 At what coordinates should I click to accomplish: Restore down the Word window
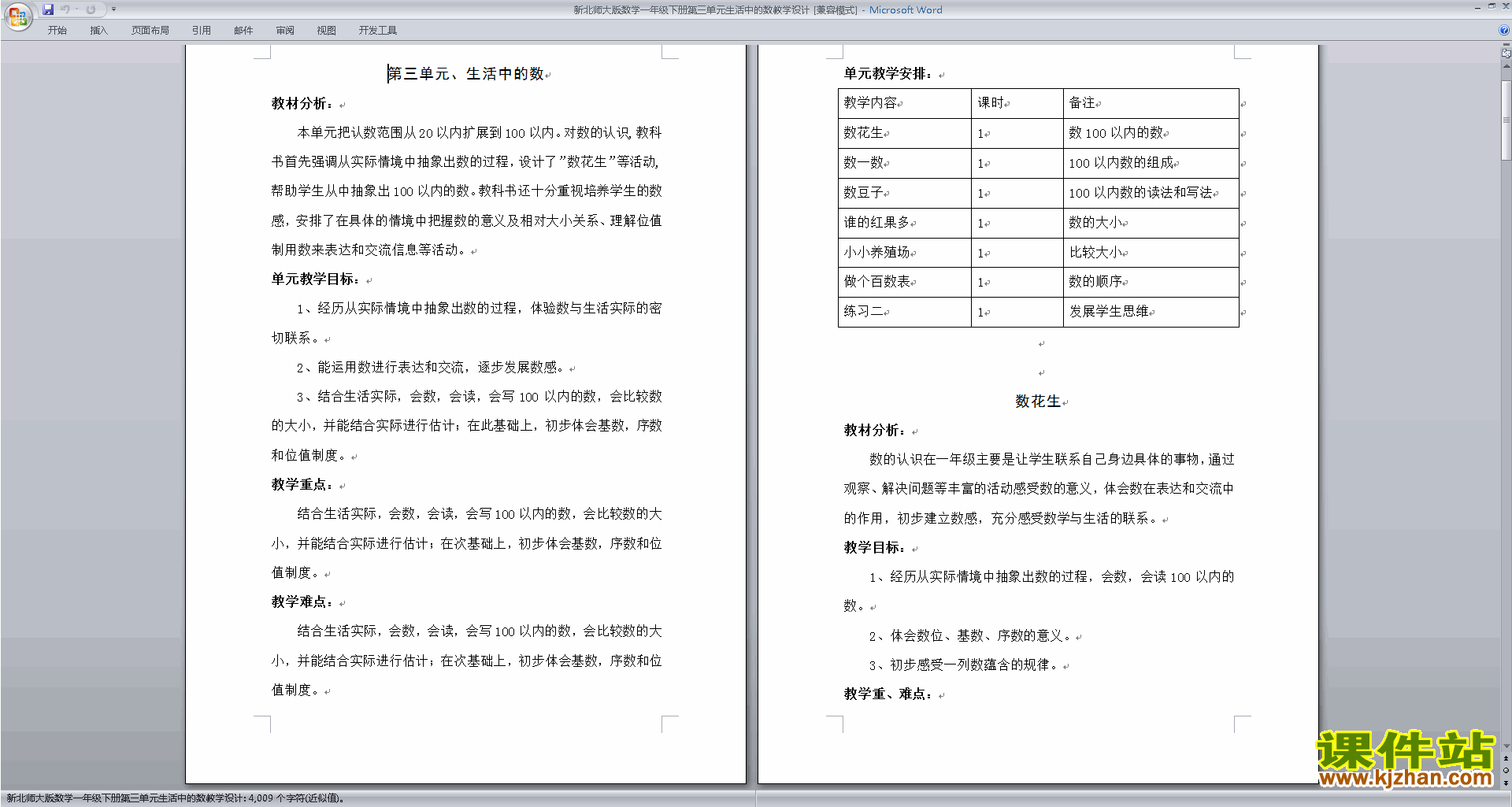1492,6
